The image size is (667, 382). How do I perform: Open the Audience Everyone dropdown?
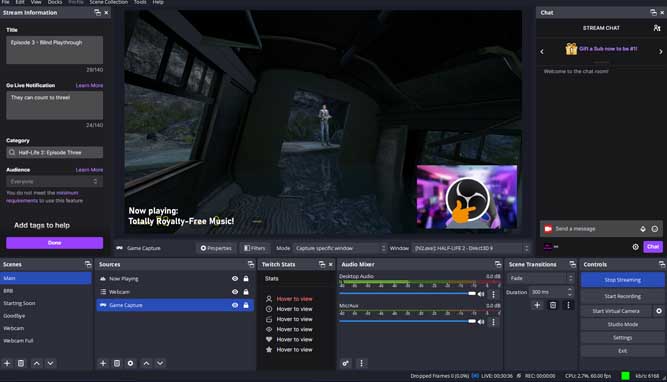point(54,182)
